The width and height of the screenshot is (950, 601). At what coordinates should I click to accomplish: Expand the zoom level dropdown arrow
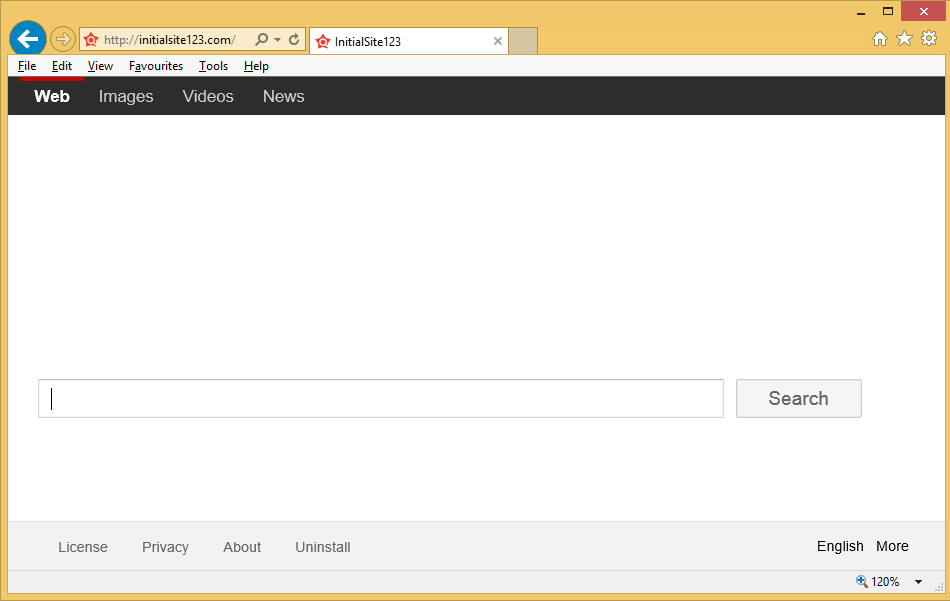tap(918, 582)
